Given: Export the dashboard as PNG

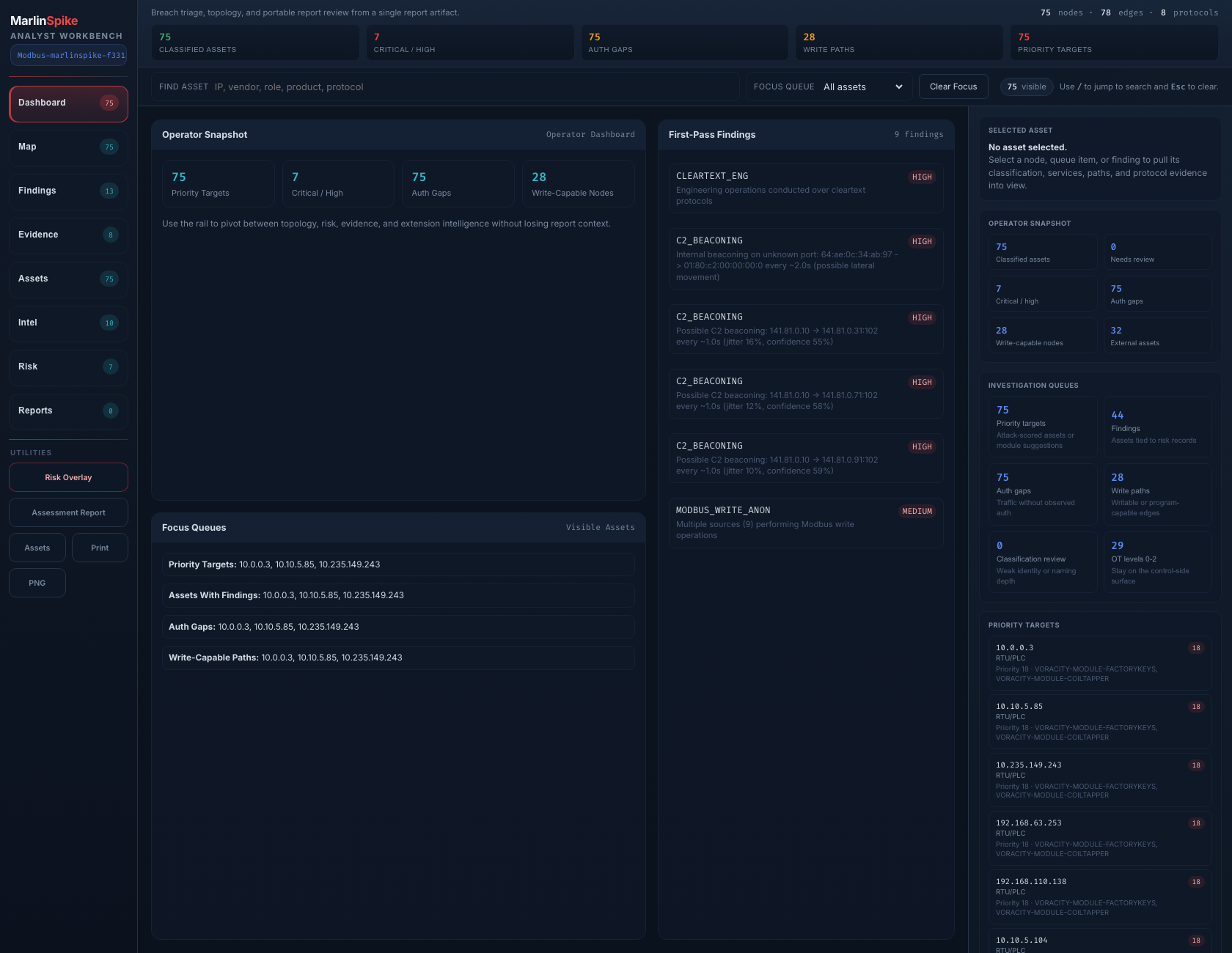Looking at the screenshot, I should (x=37, y=582).
